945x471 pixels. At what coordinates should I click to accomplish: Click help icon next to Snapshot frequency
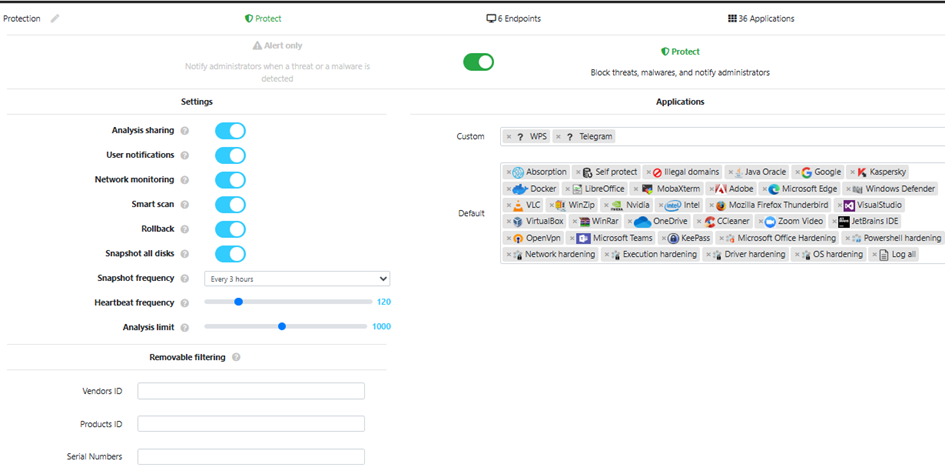pyautogui.click(x=185, y=278)
